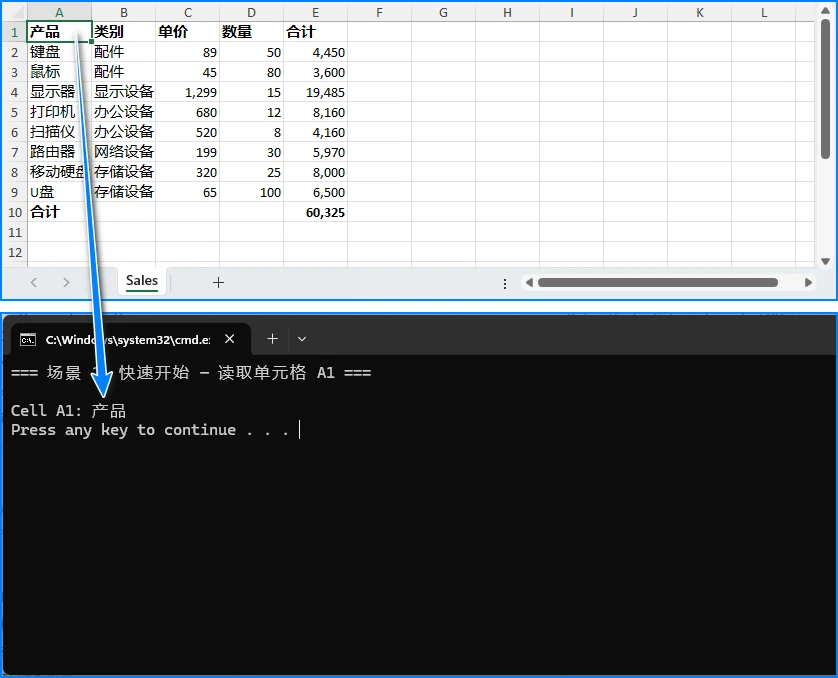Screen dimensions: 838x678
Task: Click the spreadsheet vertical scrollbar thumb
Action: pyautogui.click(x=825, y=89)
